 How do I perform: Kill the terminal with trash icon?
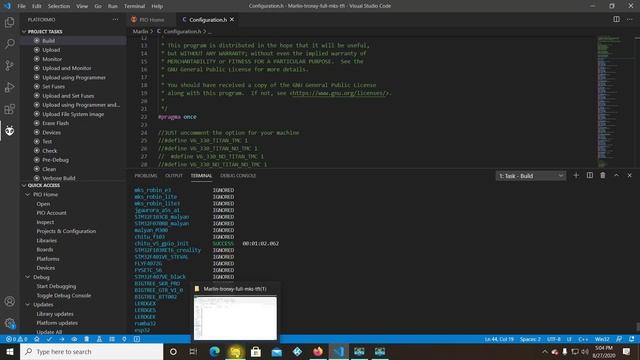[x=603, y=176]
